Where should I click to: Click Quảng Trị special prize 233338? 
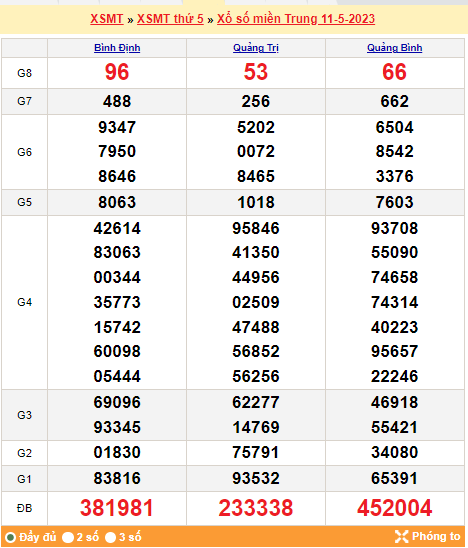tap(256, 508)
